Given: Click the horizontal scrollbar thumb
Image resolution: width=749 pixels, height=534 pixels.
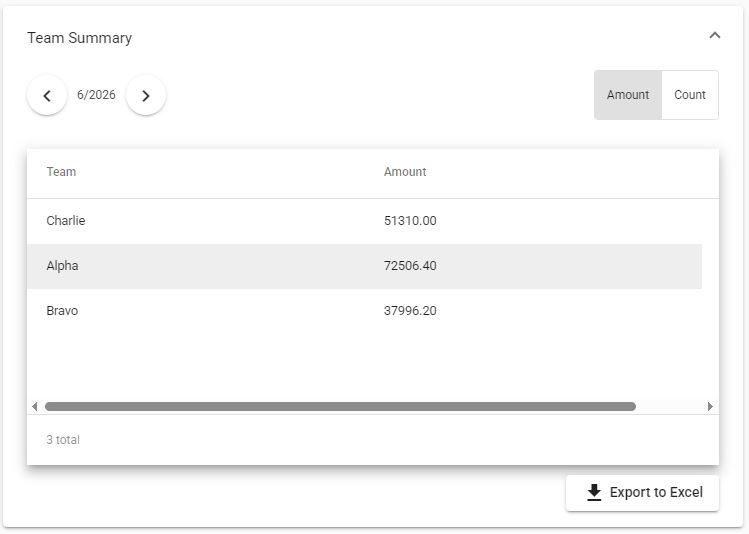Looking at the screenshot, I should [x=340, y=406].
